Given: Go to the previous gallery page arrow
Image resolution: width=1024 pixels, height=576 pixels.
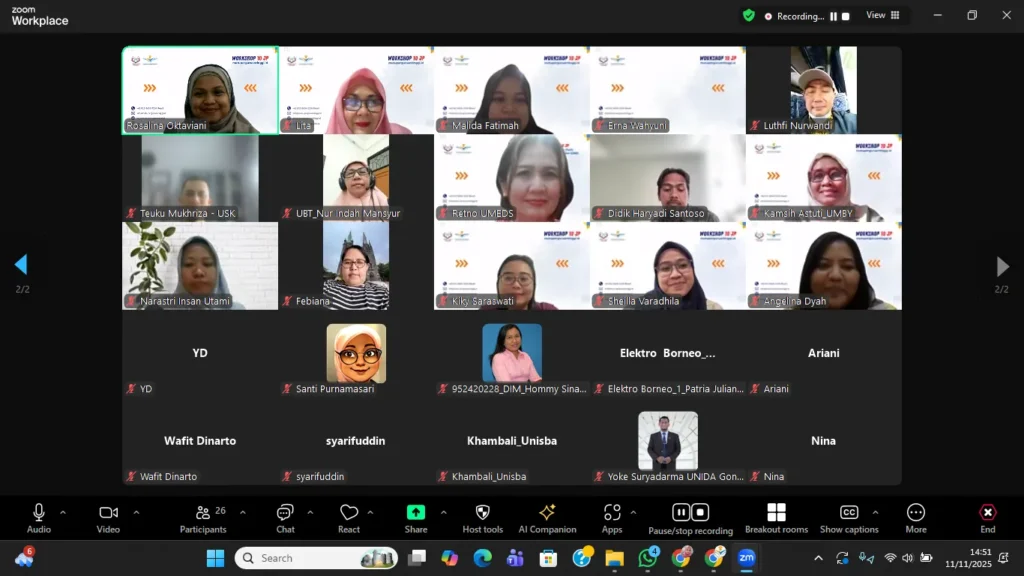Looking at the screenshot, I should pyautogui.click(x=21, y=265).
